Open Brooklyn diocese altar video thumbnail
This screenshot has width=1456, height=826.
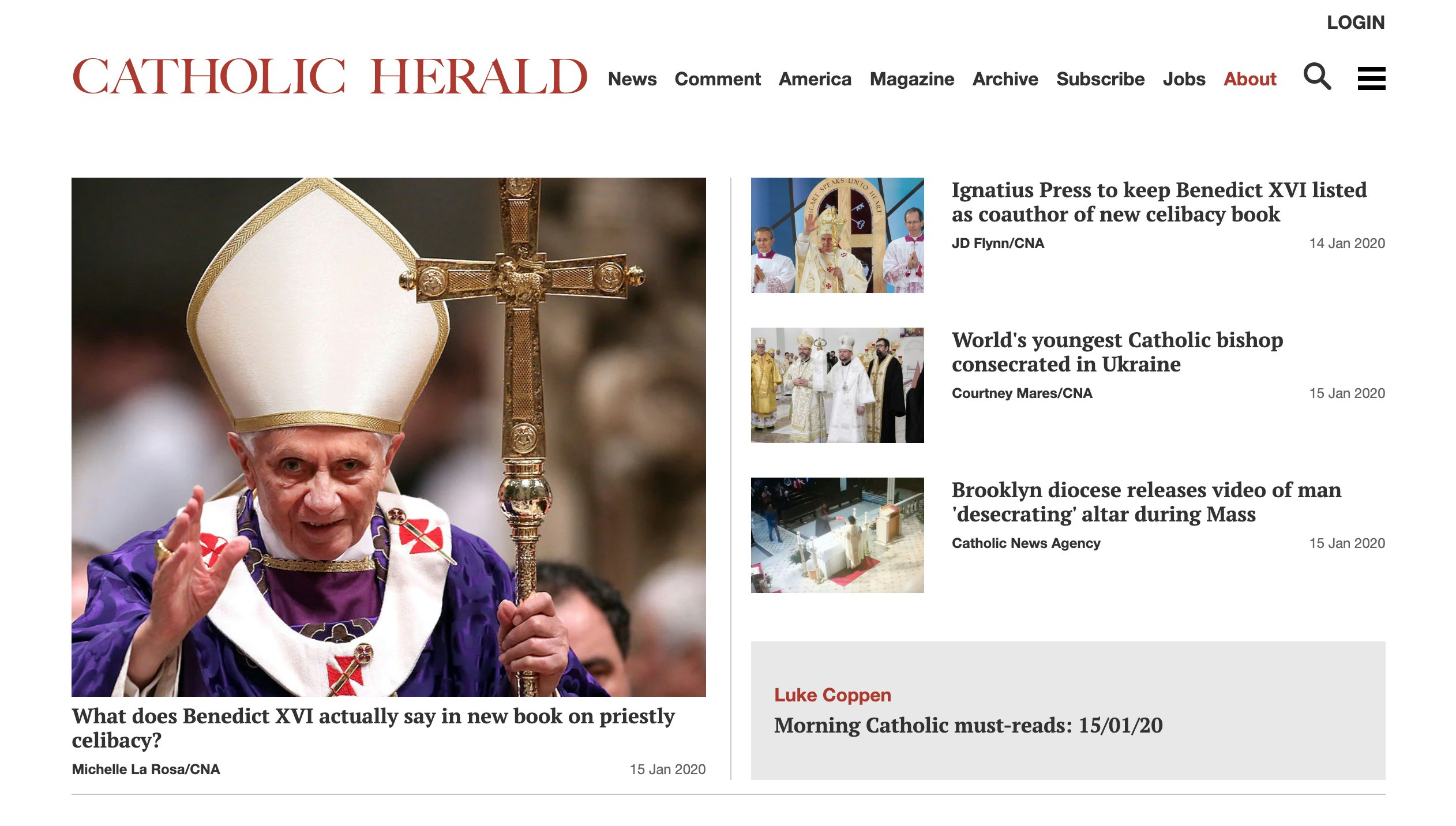[837, 535]
